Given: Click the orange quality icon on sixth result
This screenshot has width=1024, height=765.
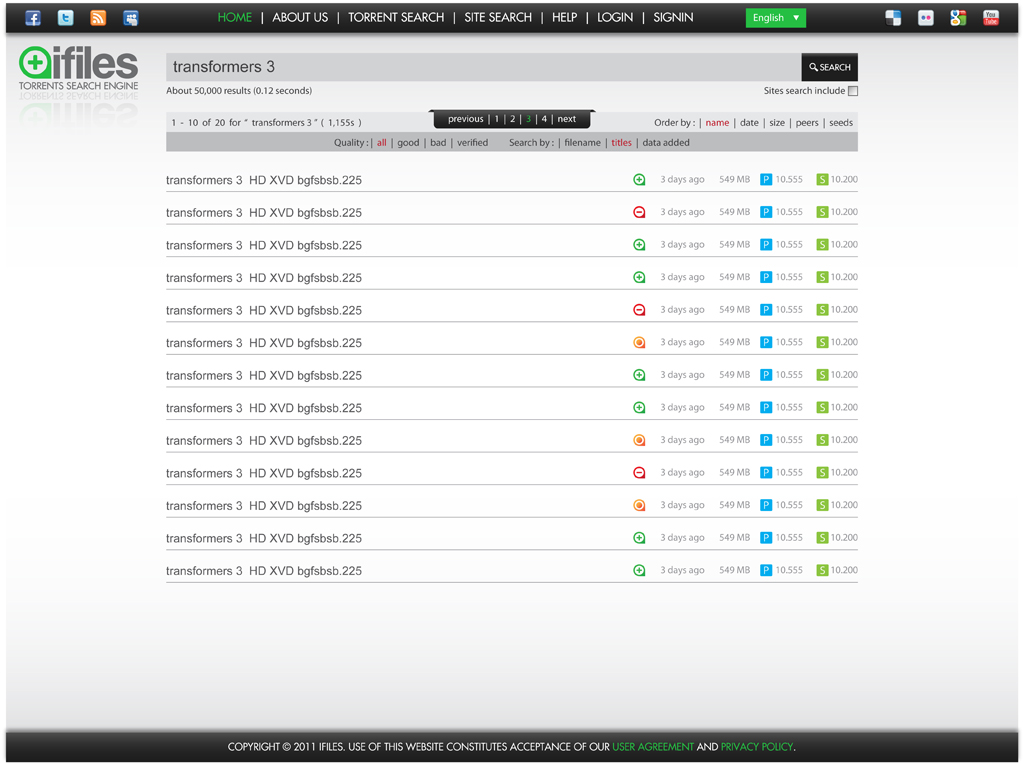Looking at the screenshot, I should click(639, 343).
